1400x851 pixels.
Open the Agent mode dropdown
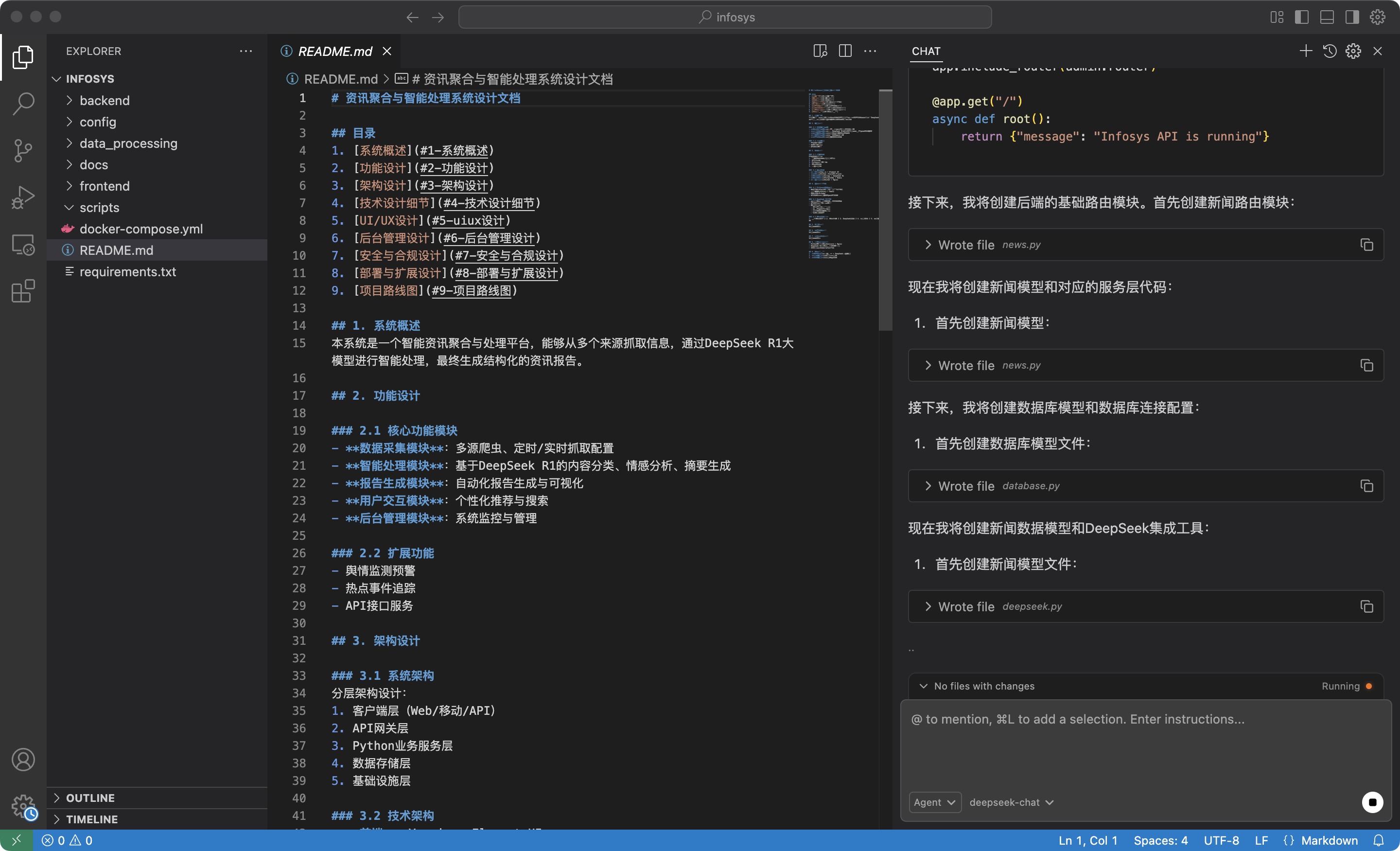pos(935,802)
